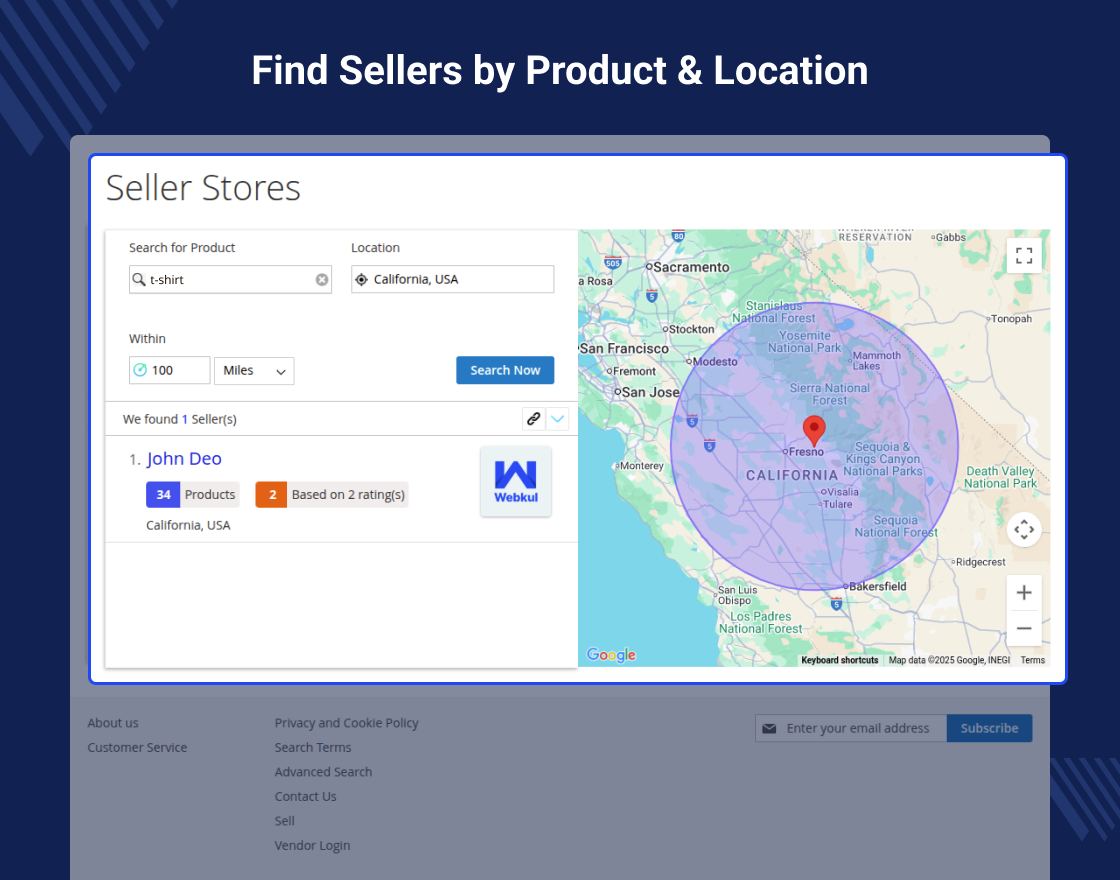Click Ridgecrest label on map
Image resolution: width=1120 pixels, height=880 pixels.
point(980,562)
